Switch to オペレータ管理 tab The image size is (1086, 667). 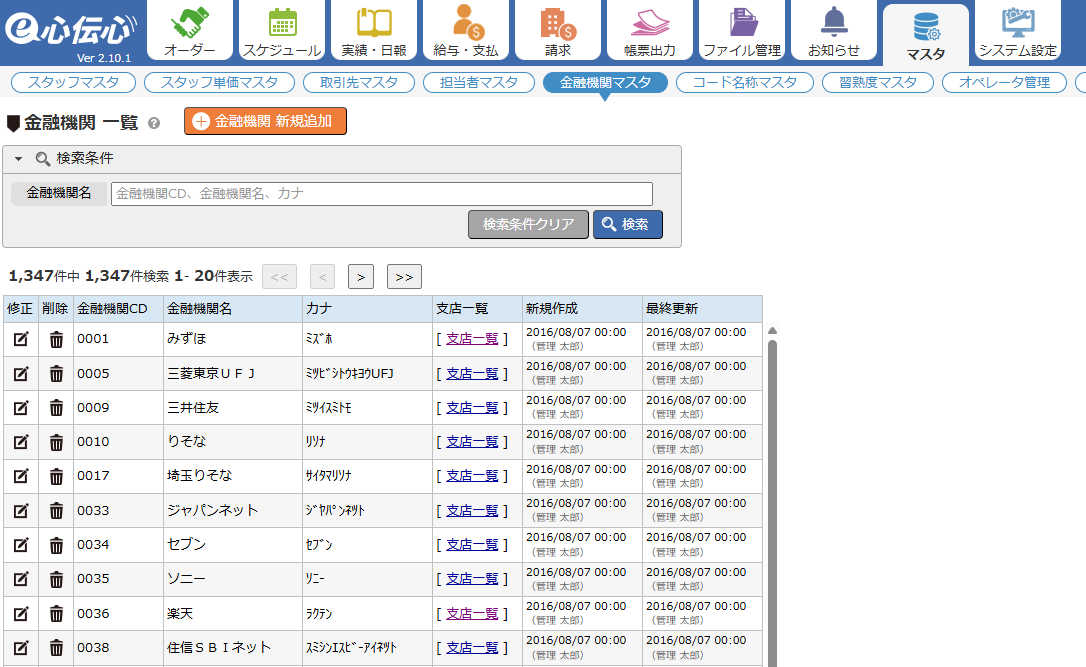pos(1004,82)
